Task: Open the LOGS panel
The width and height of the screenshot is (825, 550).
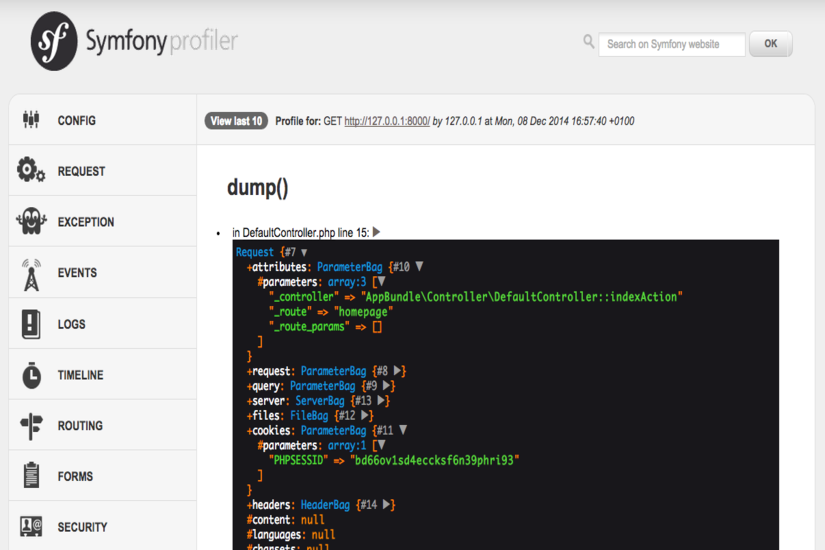Action: coord(103,324)
